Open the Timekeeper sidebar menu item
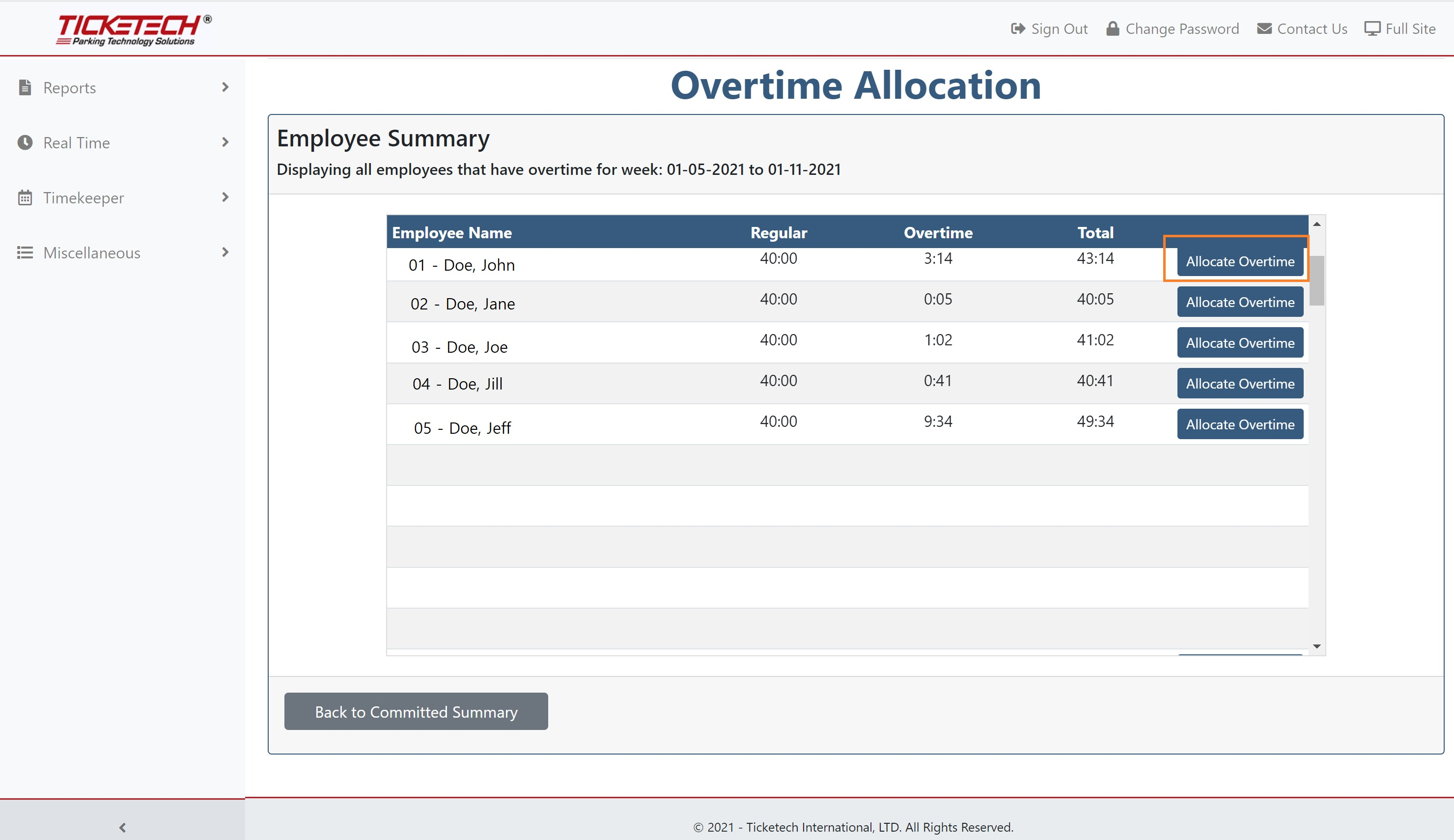 [84, 198]
